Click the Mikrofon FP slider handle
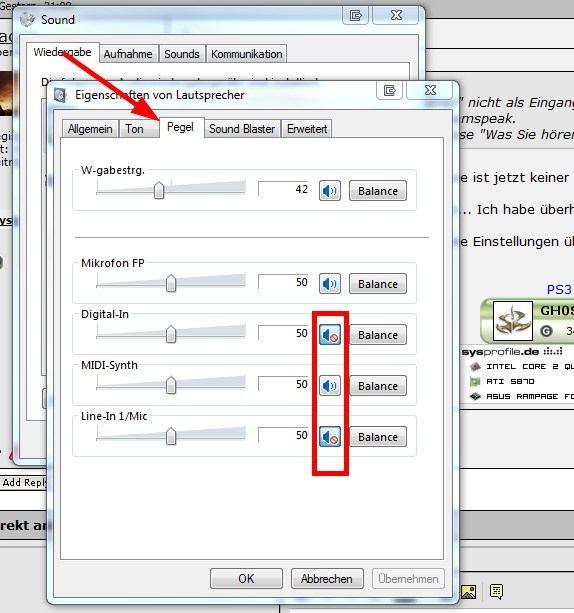The height and width of the screenshot is (613, 574). (x=171, y=283)
